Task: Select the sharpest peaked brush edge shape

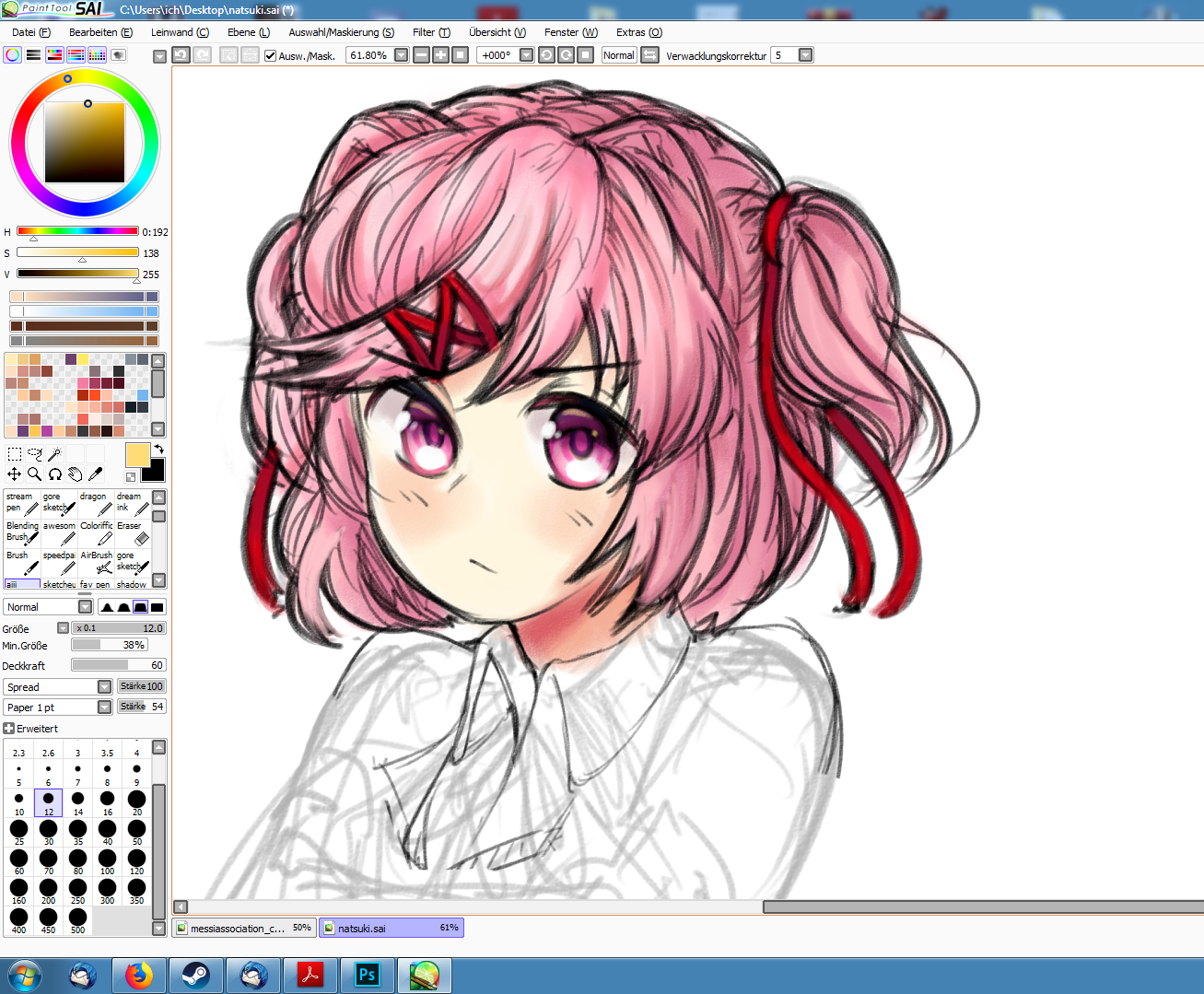Action: (107, 607)
